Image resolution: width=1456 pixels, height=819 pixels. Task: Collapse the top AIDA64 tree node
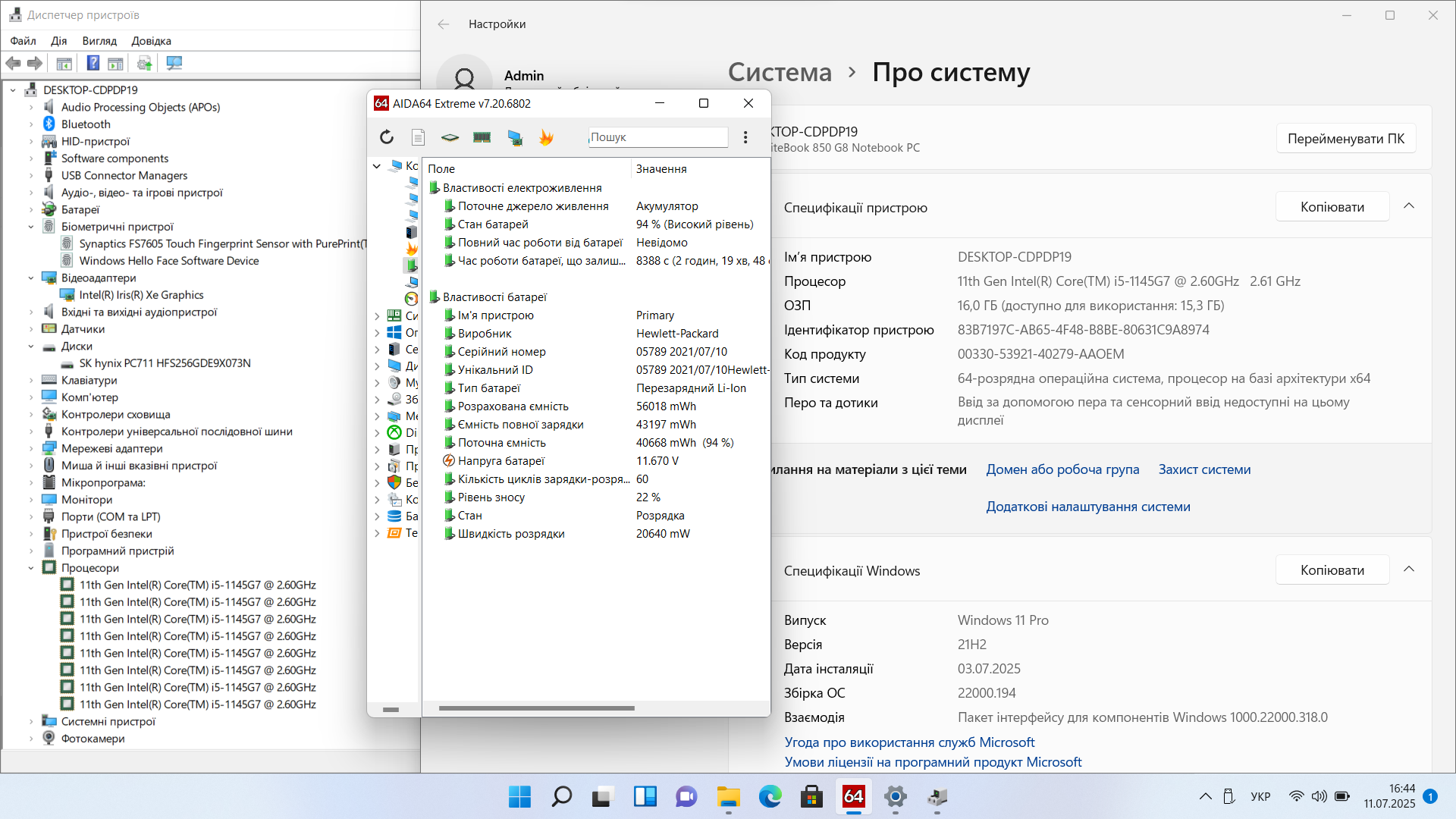[x=377, y=166]
